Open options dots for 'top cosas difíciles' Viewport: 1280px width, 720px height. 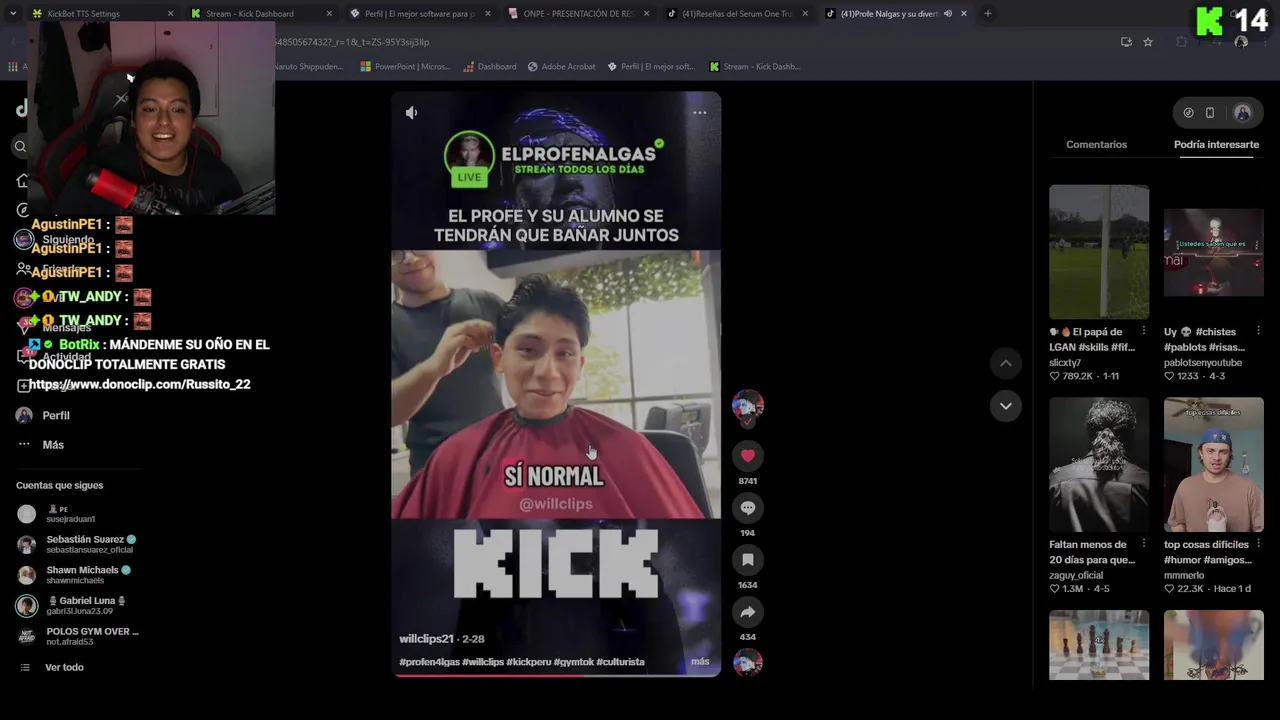[x=1258, y=544]
